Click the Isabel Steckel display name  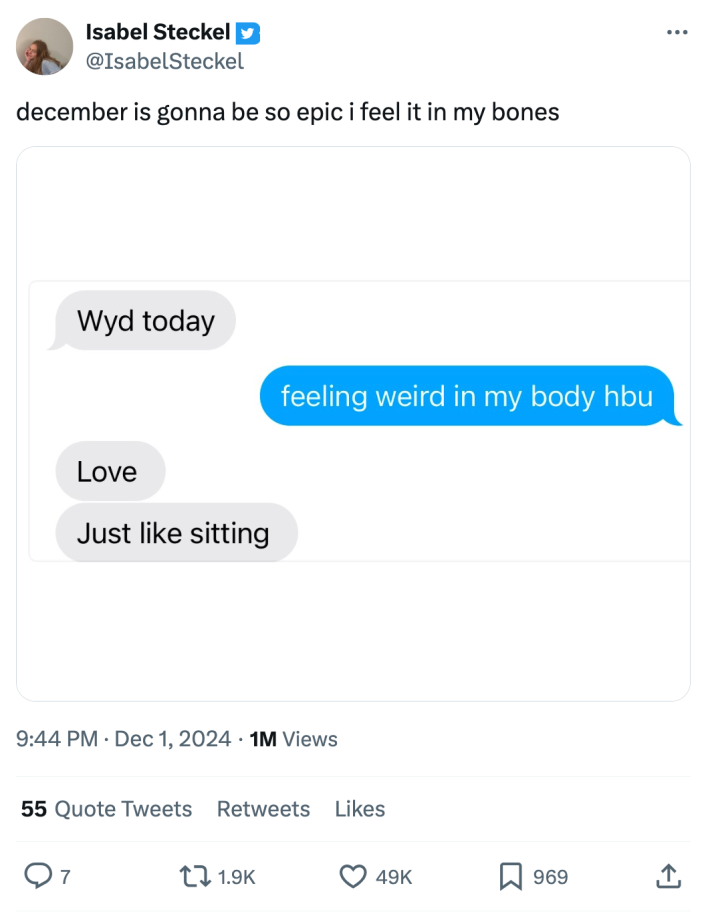[x=157, y=32]
